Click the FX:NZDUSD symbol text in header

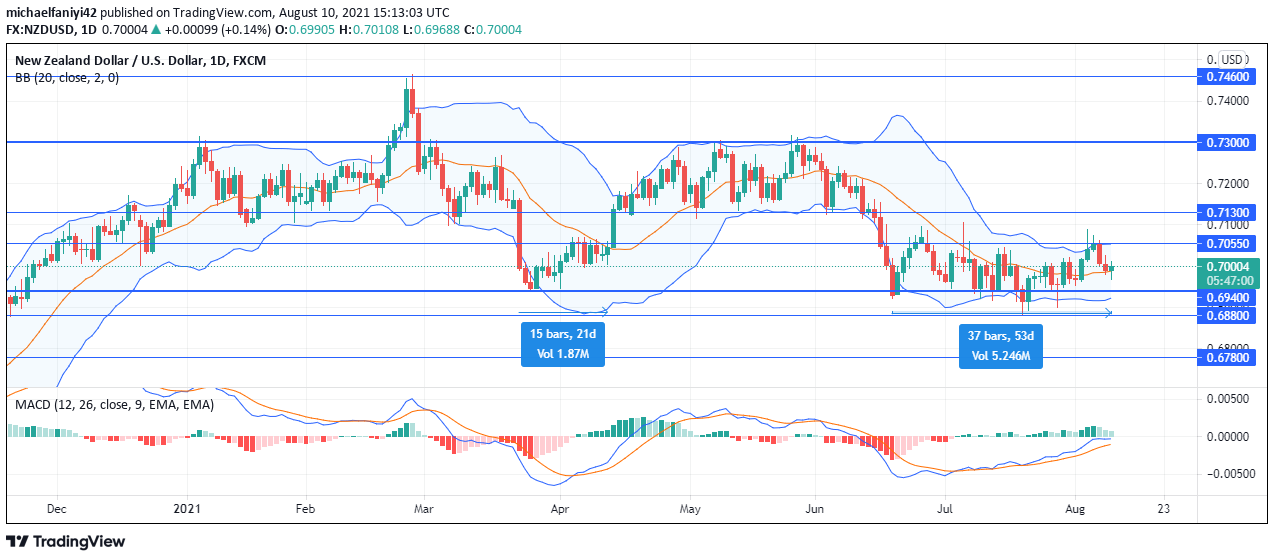pyautogui.click(x=40, y=31)
